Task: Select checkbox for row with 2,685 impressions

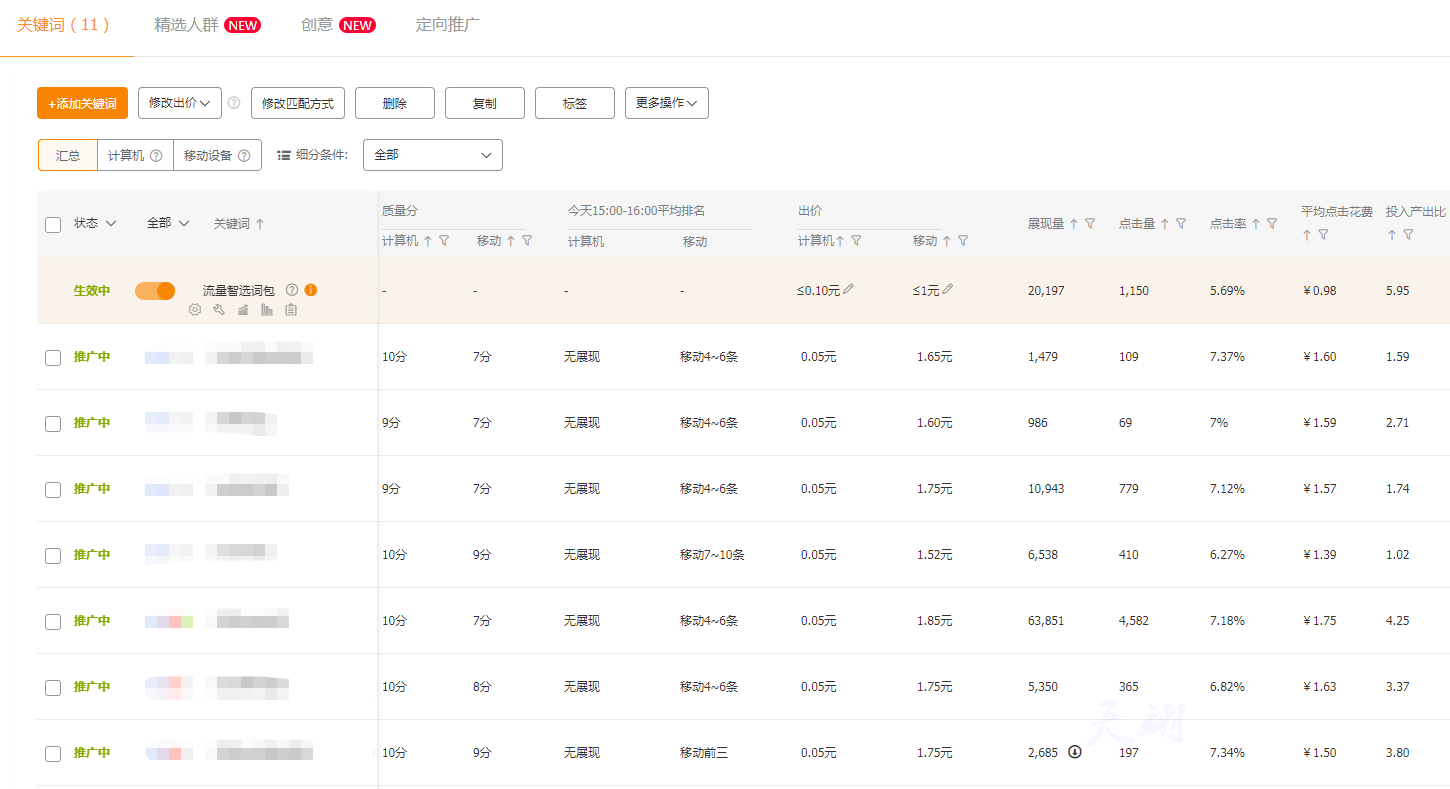Action: click(53, 753)
